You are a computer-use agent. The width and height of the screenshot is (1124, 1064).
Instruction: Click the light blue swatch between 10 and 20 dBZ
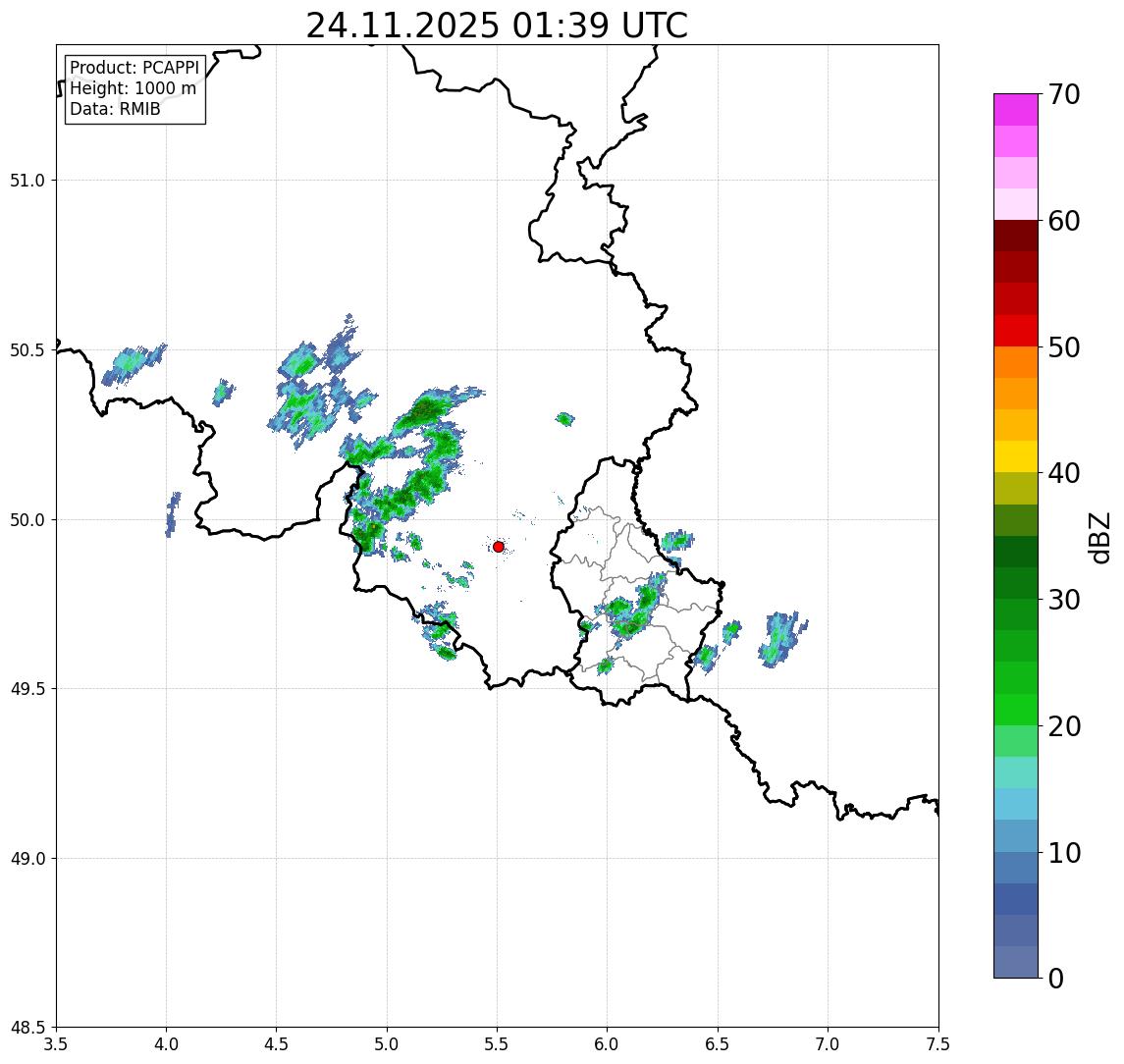pyautogui.click(x=1016, y=805)
